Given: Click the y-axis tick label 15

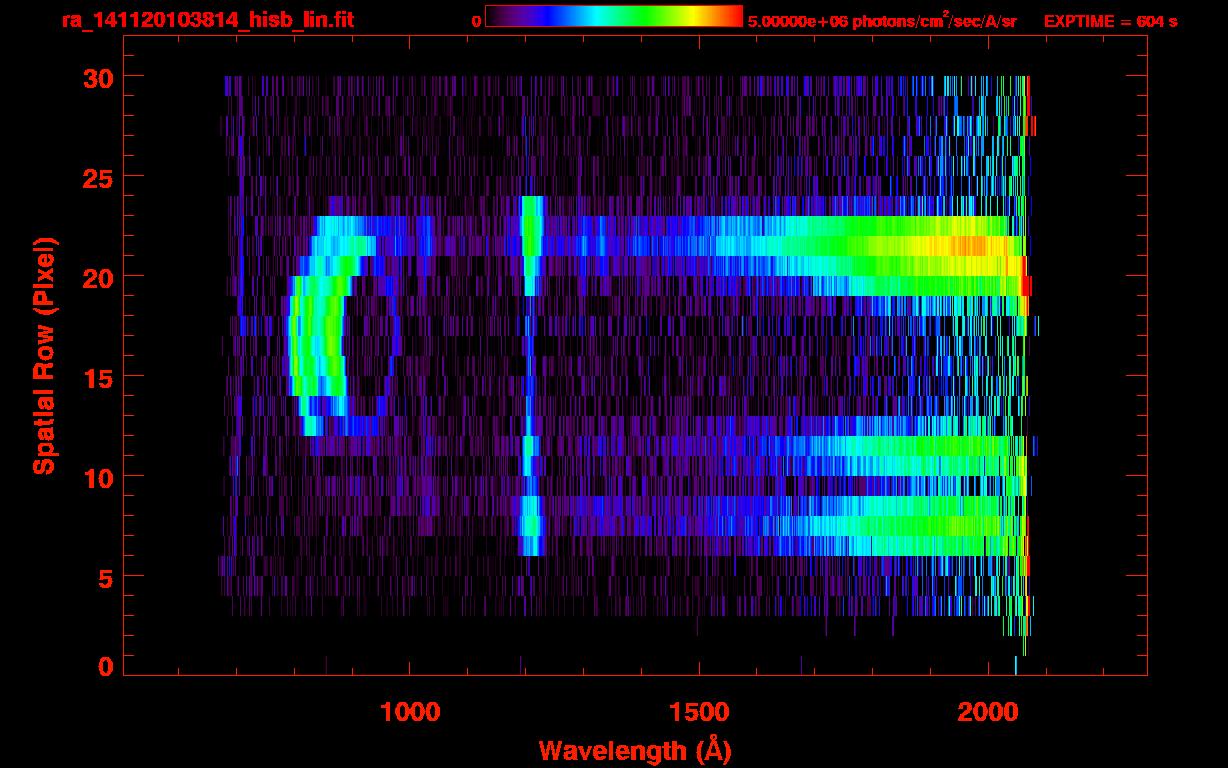Looking at the screenshot, I should pyautogui.click(x=96, y=377).
